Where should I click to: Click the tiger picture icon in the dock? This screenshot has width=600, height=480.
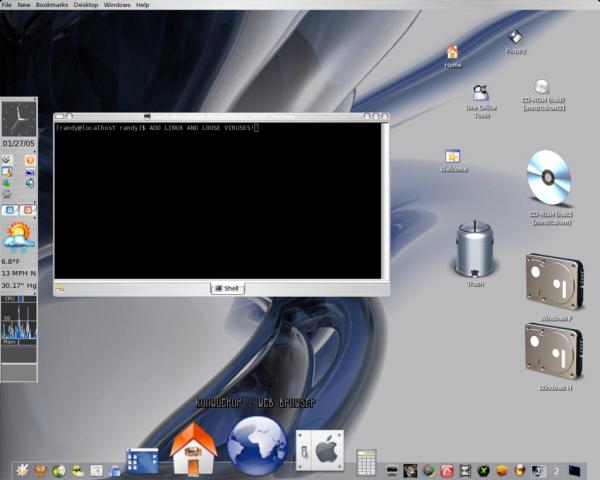[x=410, y=470]
